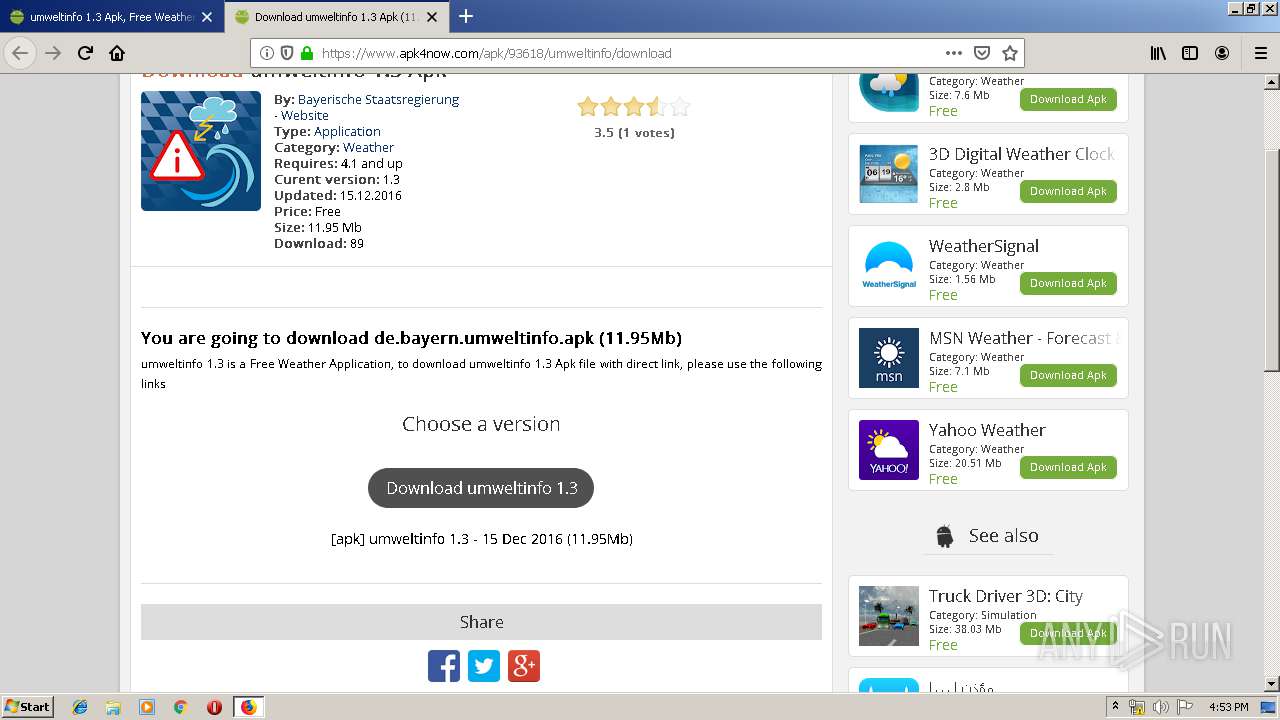Click the Weather category link
Viewport: 1280px width, 720px height.
pyautogui.click(x=368, y=147)
